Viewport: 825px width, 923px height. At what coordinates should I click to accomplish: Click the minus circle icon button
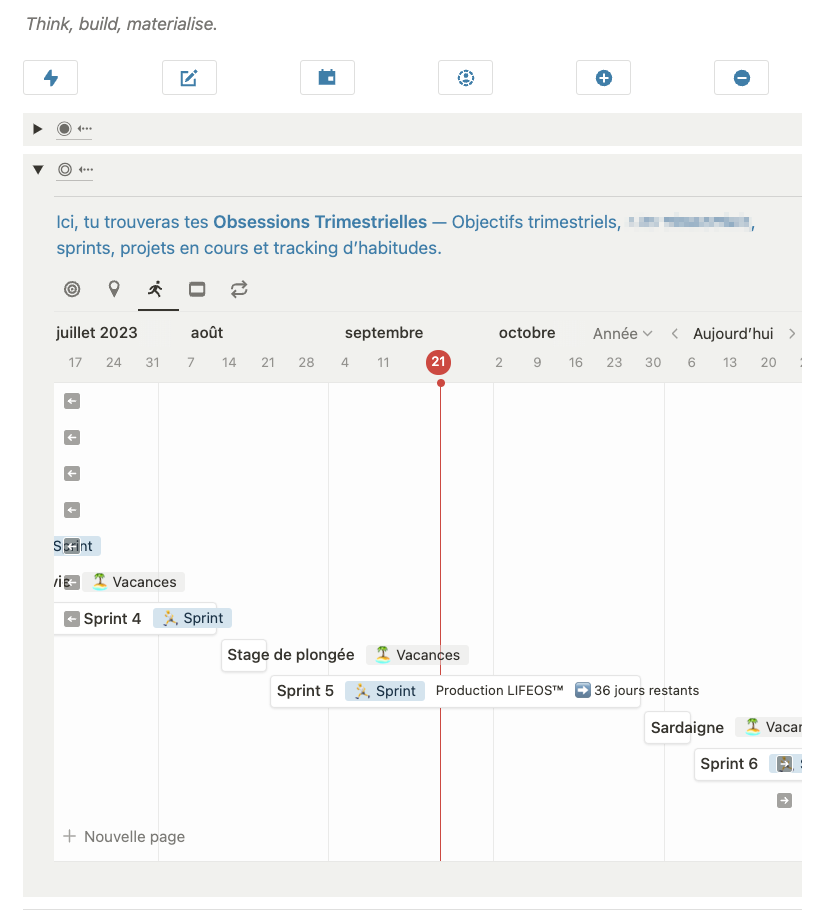pos(741,78)
